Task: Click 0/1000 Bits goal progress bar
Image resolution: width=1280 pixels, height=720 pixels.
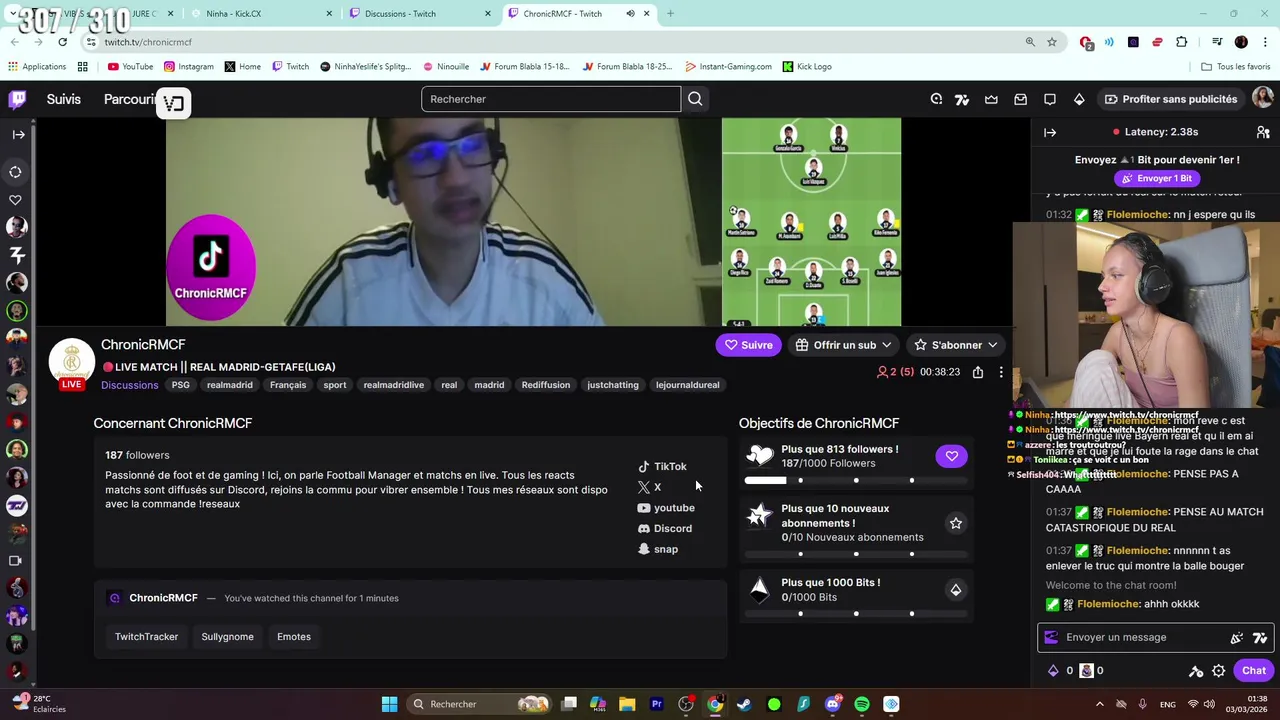Action: coord(856,614)
